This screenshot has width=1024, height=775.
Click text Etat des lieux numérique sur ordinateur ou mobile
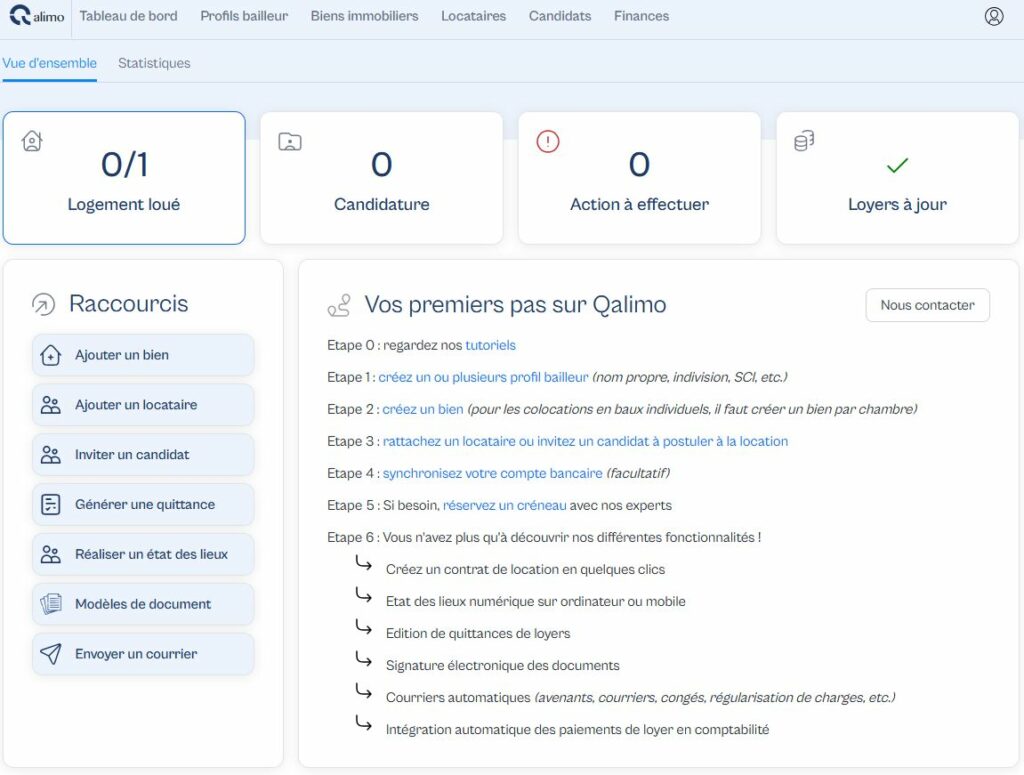(x=536, y=601)
